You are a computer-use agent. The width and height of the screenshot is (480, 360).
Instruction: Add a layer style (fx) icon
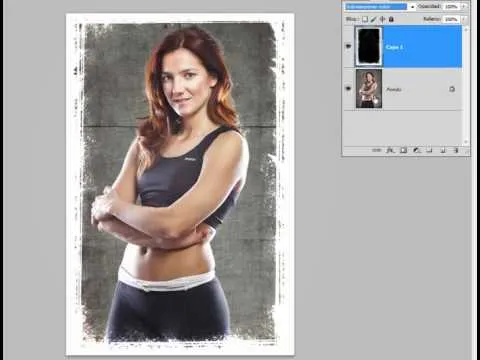[x=390, y=150]
